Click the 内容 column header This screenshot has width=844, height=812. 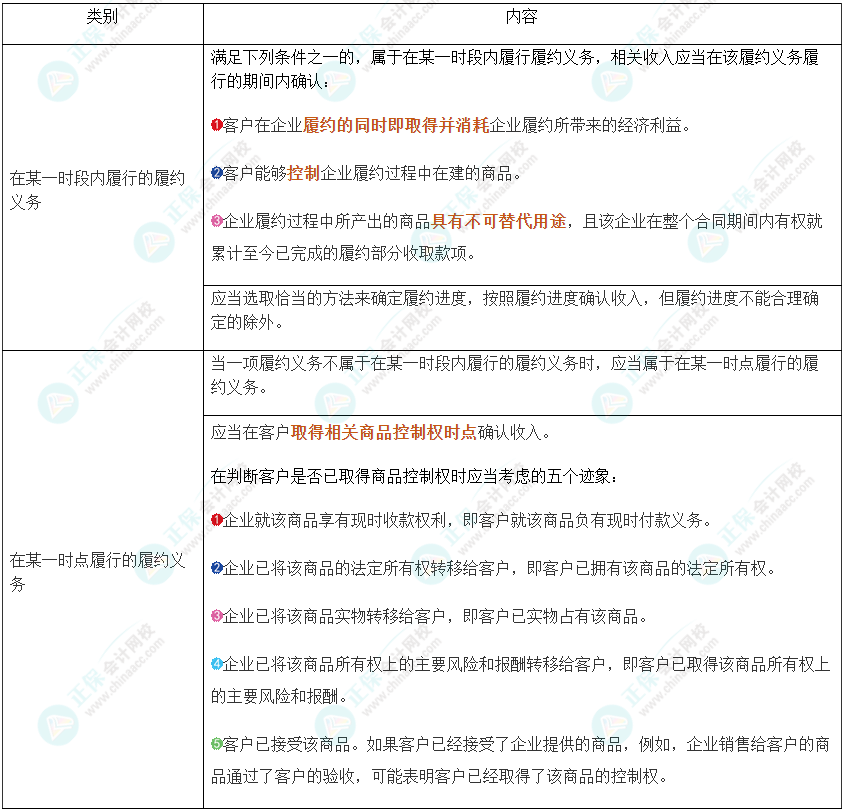click(x=522, y=18)
